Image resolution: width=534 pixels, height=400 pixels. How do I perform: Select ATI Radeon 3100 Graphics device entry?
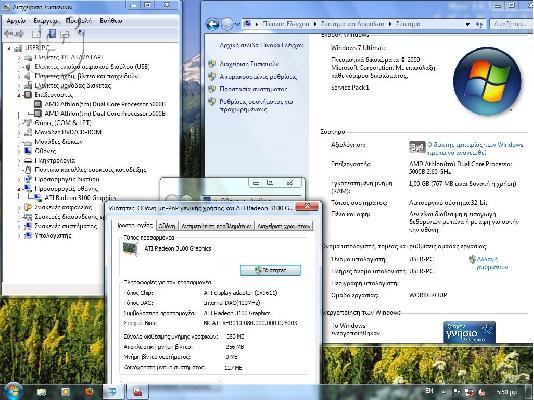point(80,198)
